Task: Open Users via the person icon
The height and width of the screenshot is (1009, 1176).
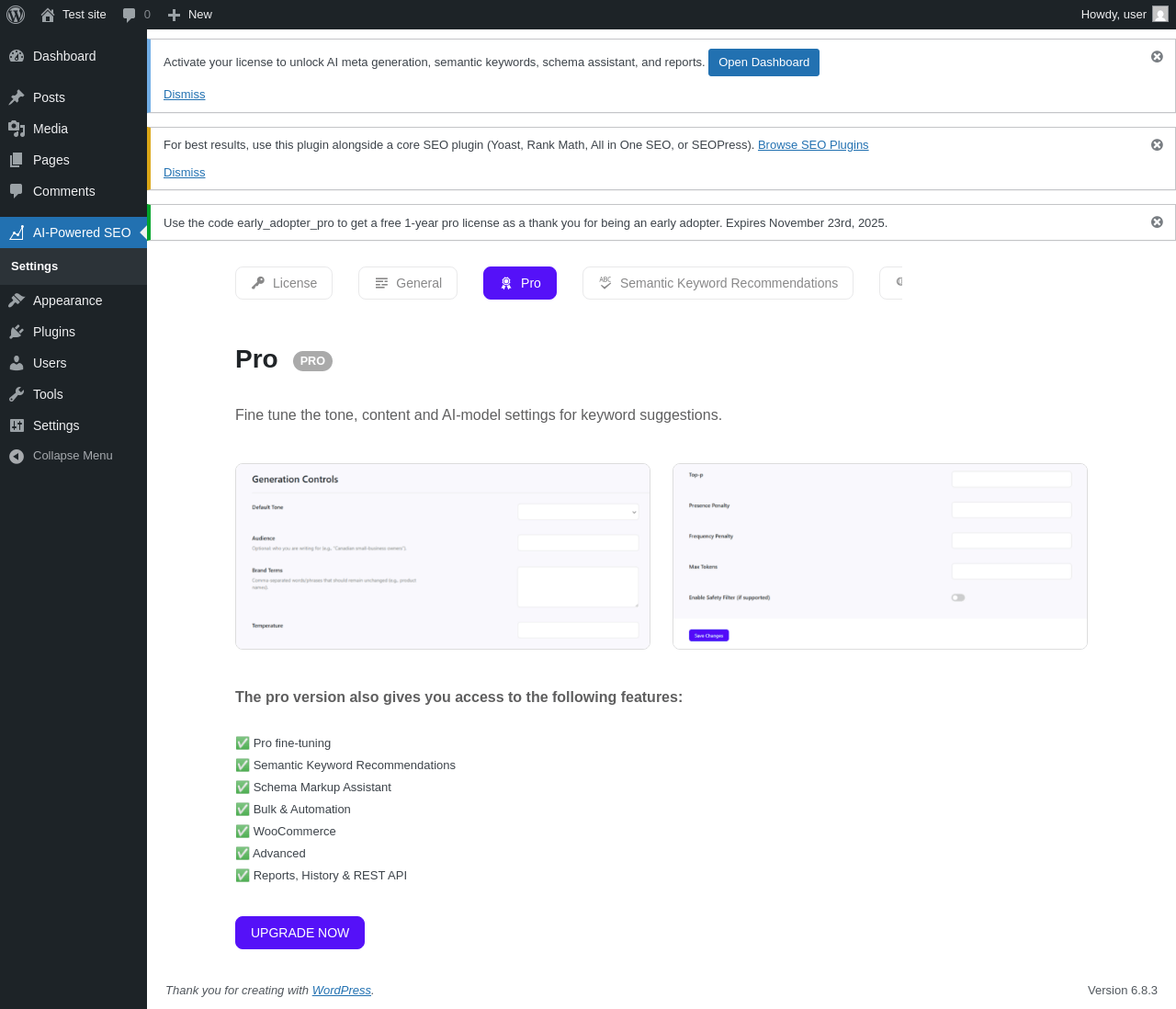Action: (17, 363)
